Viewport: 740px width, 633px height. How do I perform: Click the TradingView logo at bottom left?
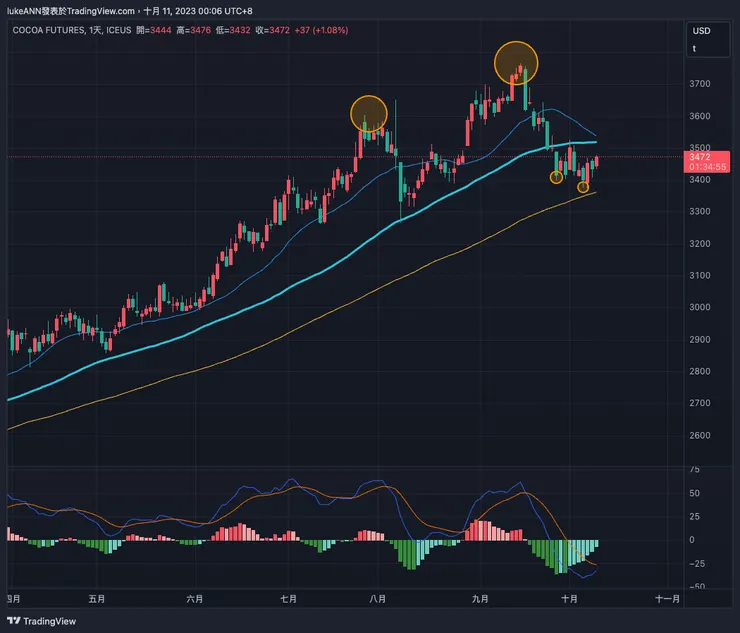point(42,621)
